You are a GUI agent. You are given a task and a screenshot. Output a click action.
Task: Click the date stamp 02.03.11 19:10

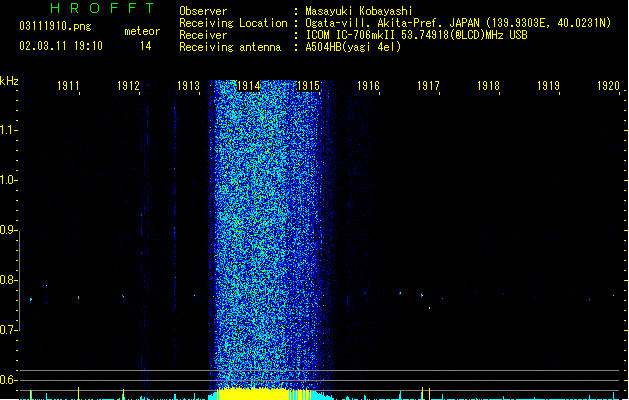61,46
